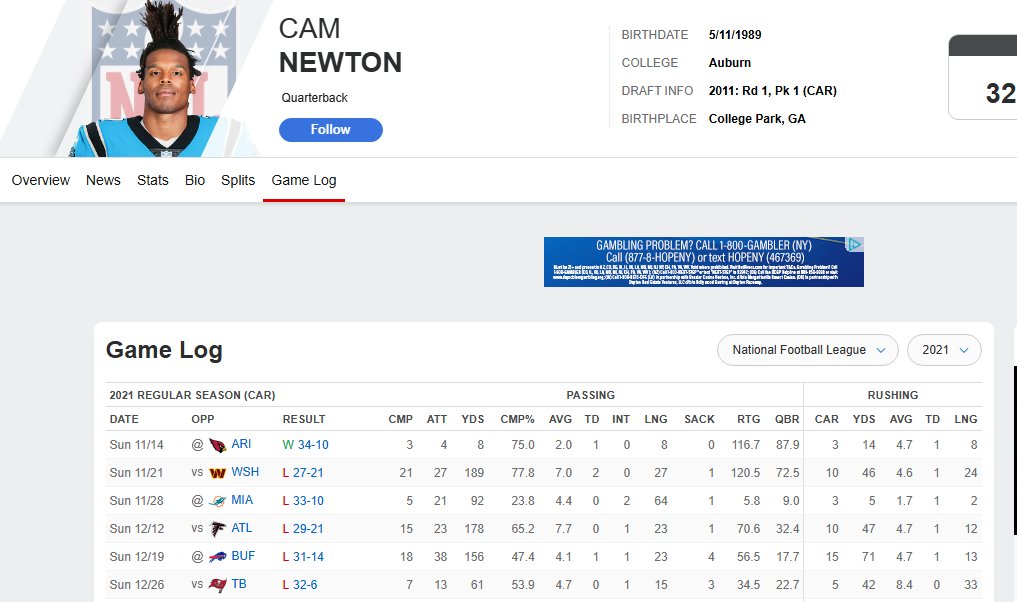
Task: Click the 'Sun 12/26' date cell
Action: click(137, 584)
